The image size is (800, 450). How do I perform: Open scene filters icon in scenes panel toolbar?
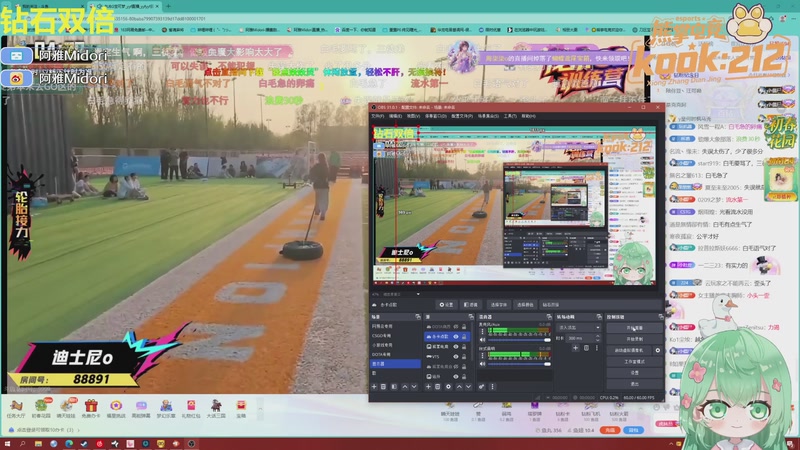[394, 387]
